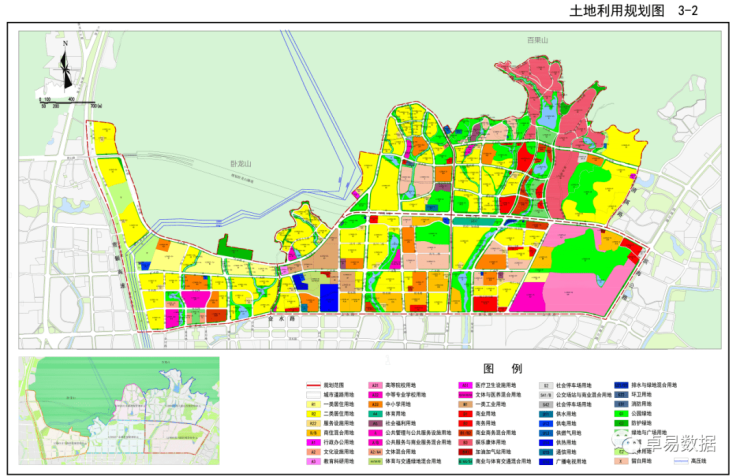The width and height of the screenshot is (740, 476).
Task: Click the 商务用地 legend label
Action: (486, 423)
